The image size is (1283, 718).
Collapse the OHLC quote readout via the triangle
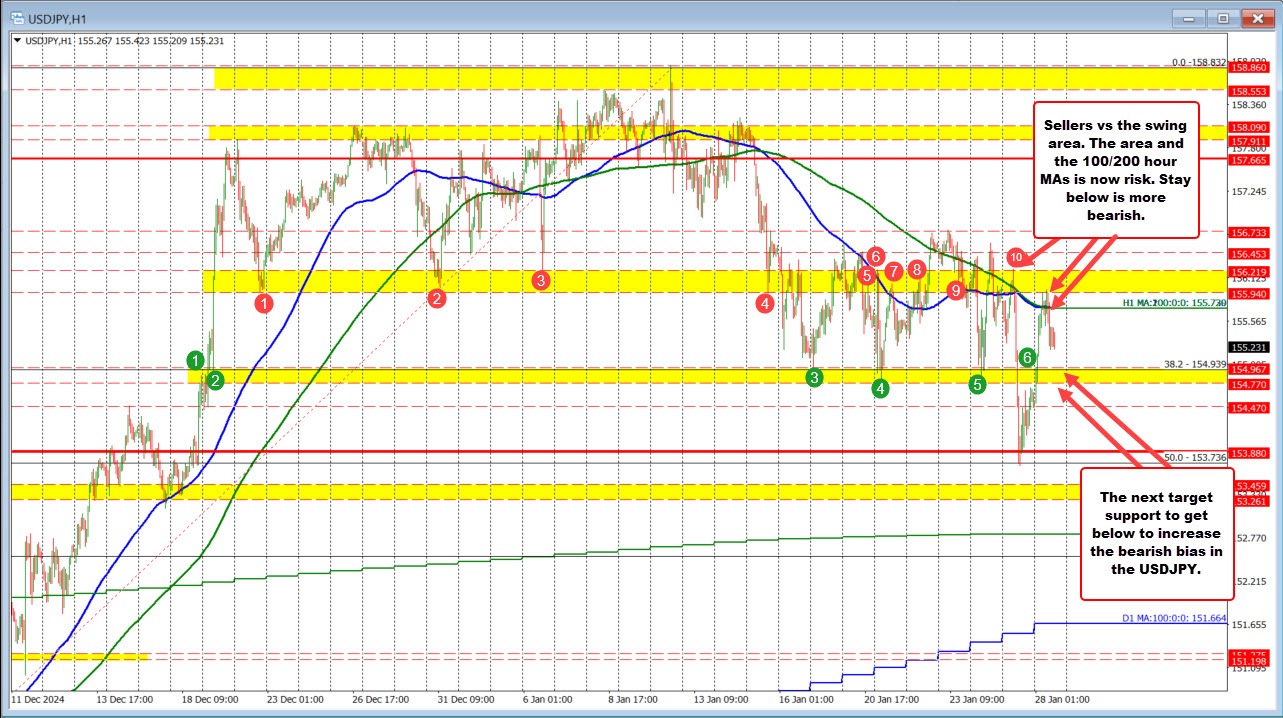pyautogui.click(x=18, y=41)
